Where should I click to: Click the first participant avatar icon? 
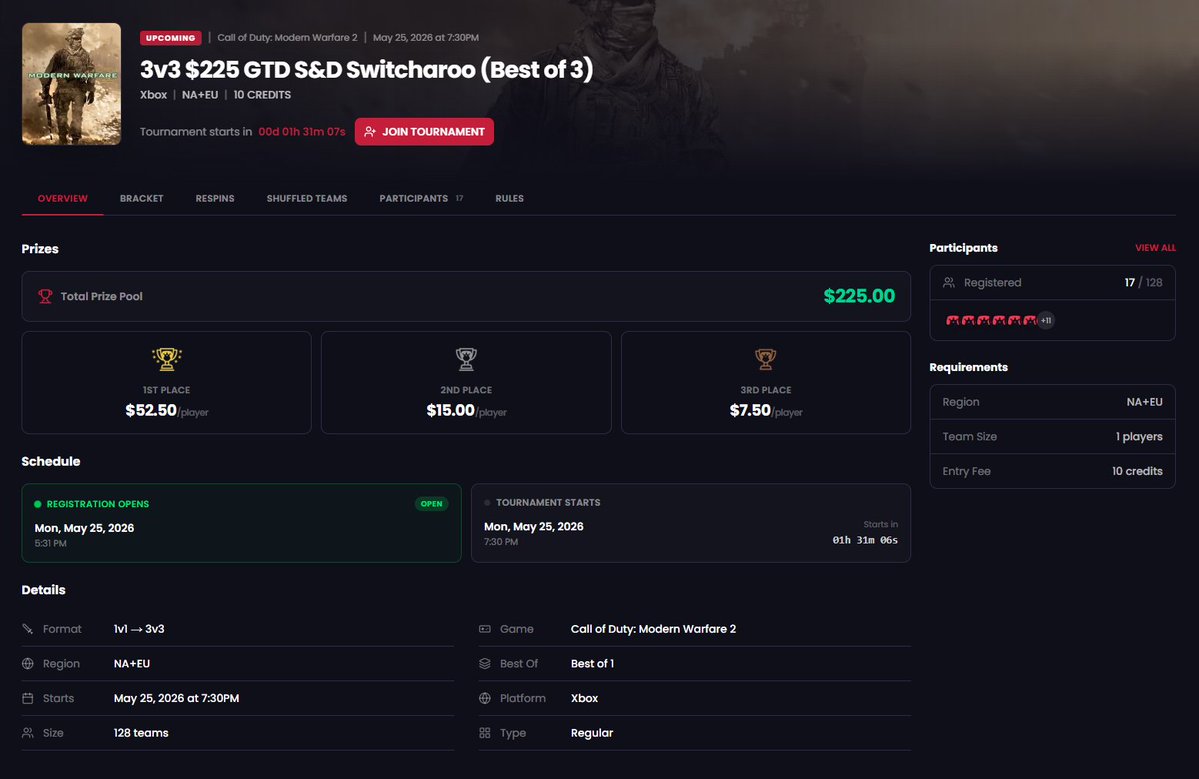[x=953, y=320]
